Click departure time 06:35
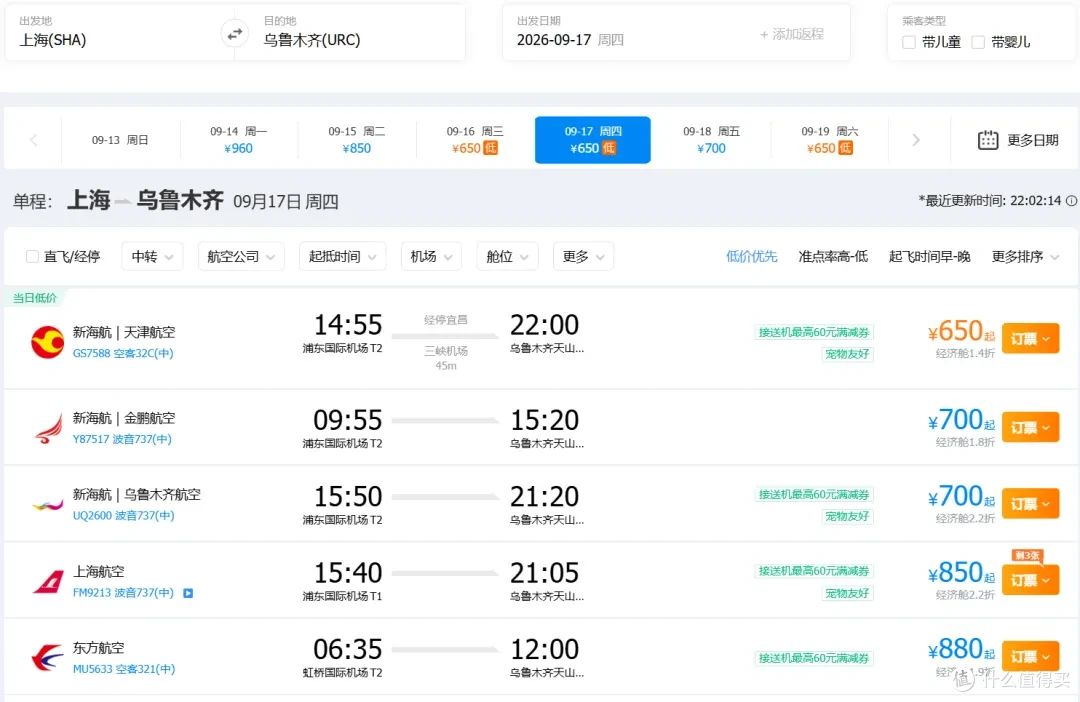Viewport: 1080px width, 702px height. click(x=347, y=649)
